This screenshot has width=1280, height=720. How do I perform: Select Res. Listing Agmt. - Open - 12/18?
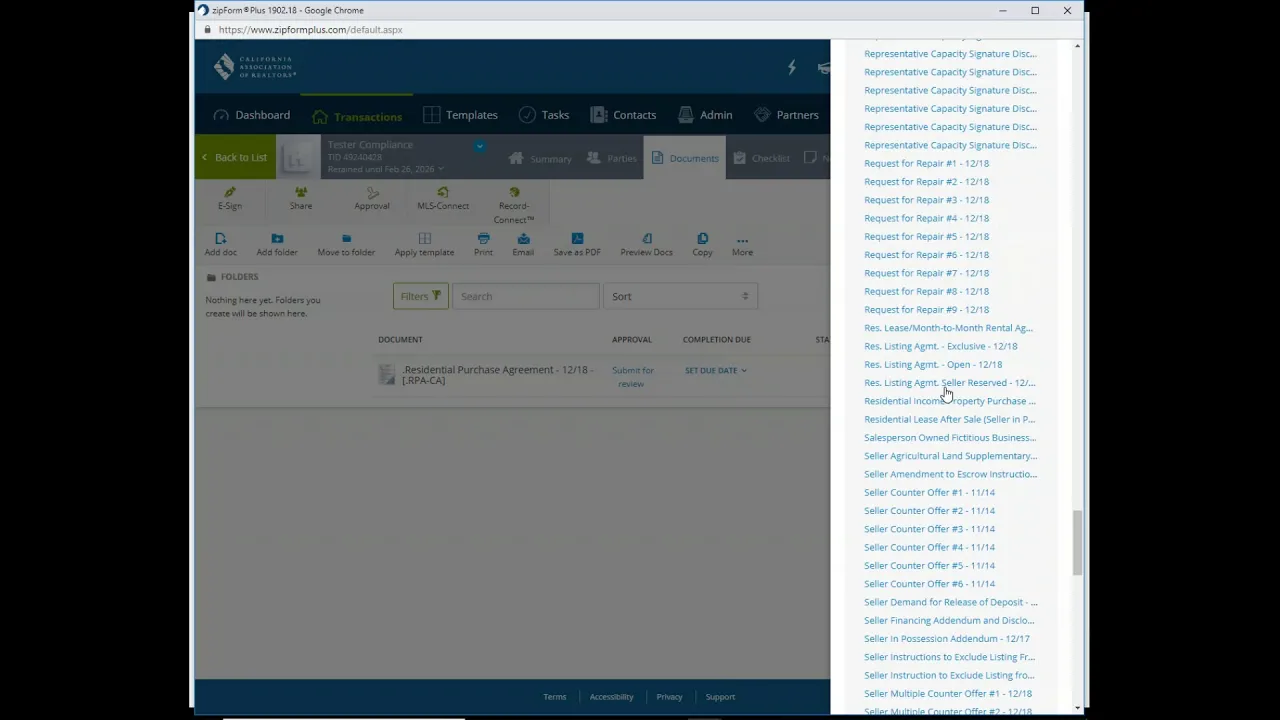(x=933, y=364)
